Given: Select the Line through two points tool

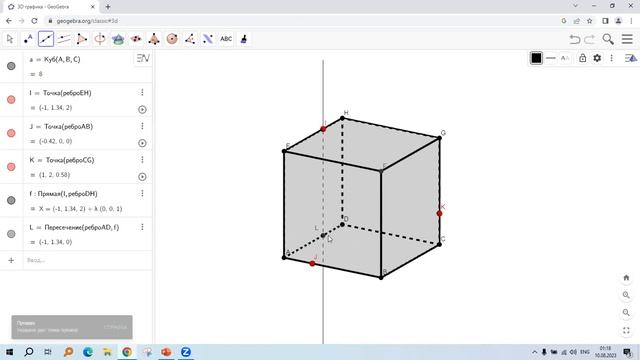Looking at the screenshot, I should [x=46, y=39].
